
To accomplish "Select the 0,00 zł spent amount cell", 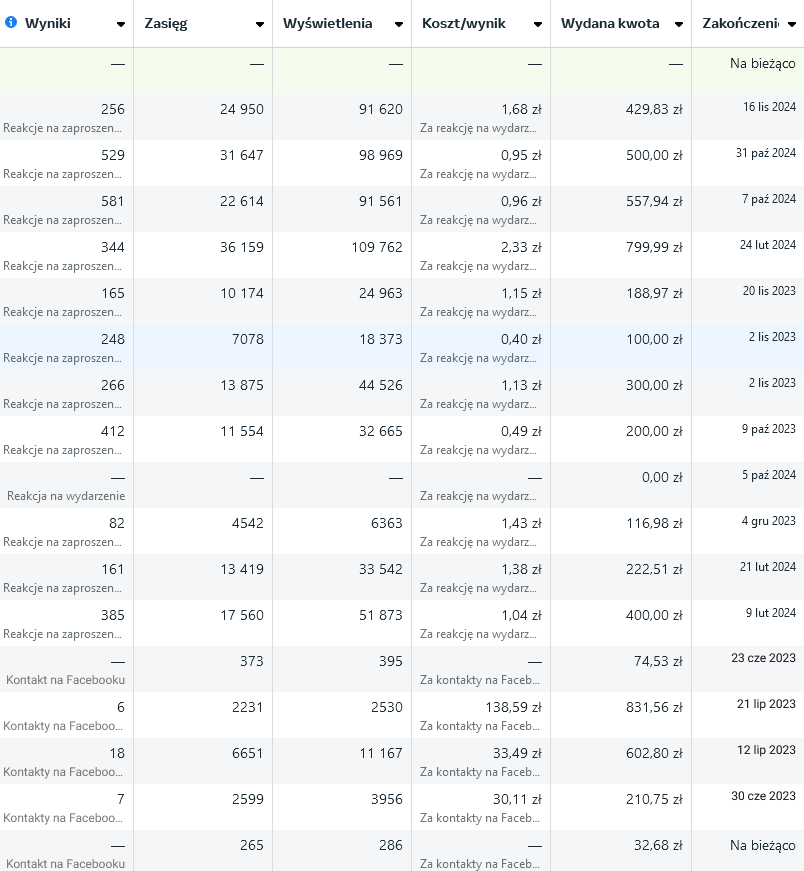I will 662,477.
